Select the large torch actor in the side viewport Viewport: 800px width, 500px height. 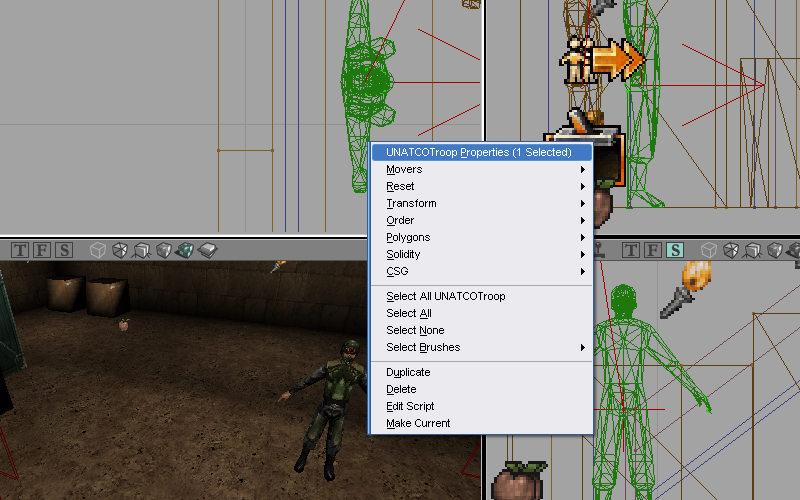[686, 289]
